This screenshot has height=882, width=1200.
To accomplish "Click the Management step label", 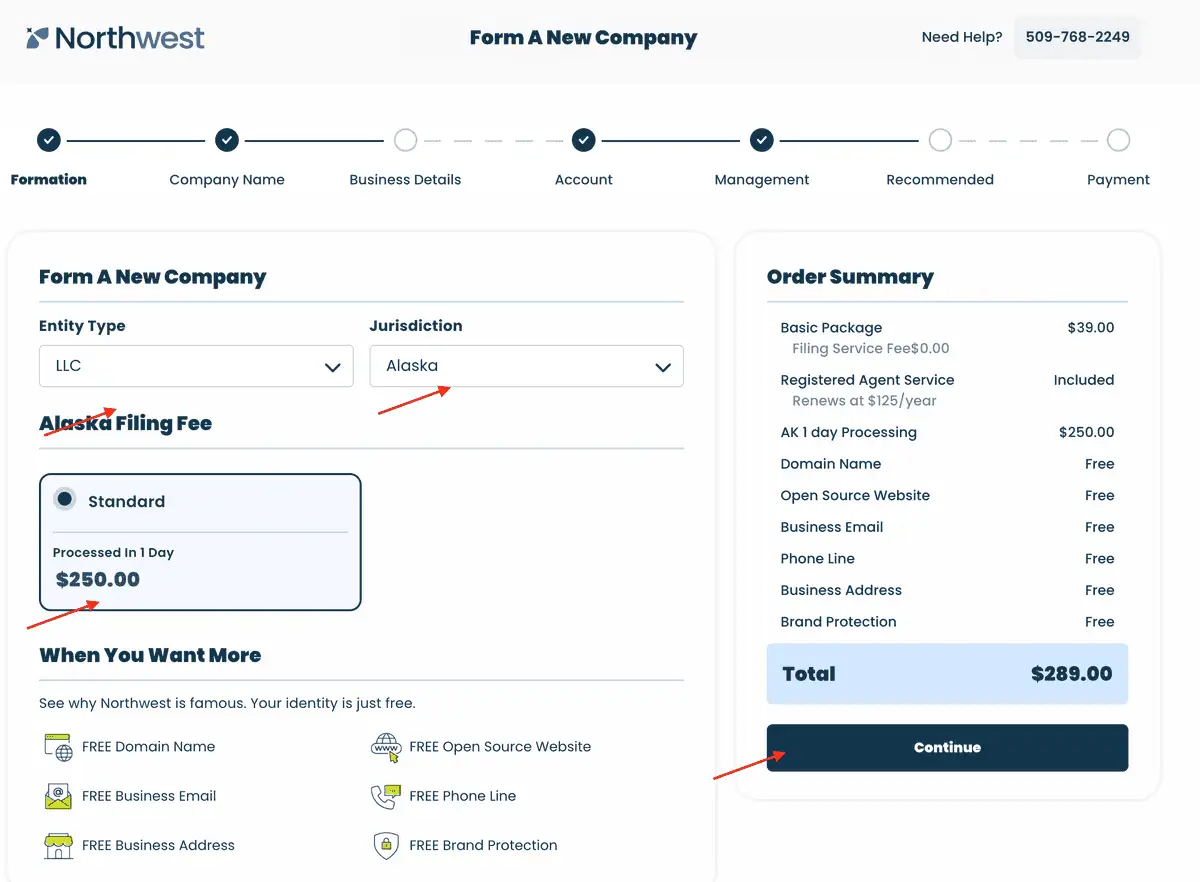I will click(762, 180).
